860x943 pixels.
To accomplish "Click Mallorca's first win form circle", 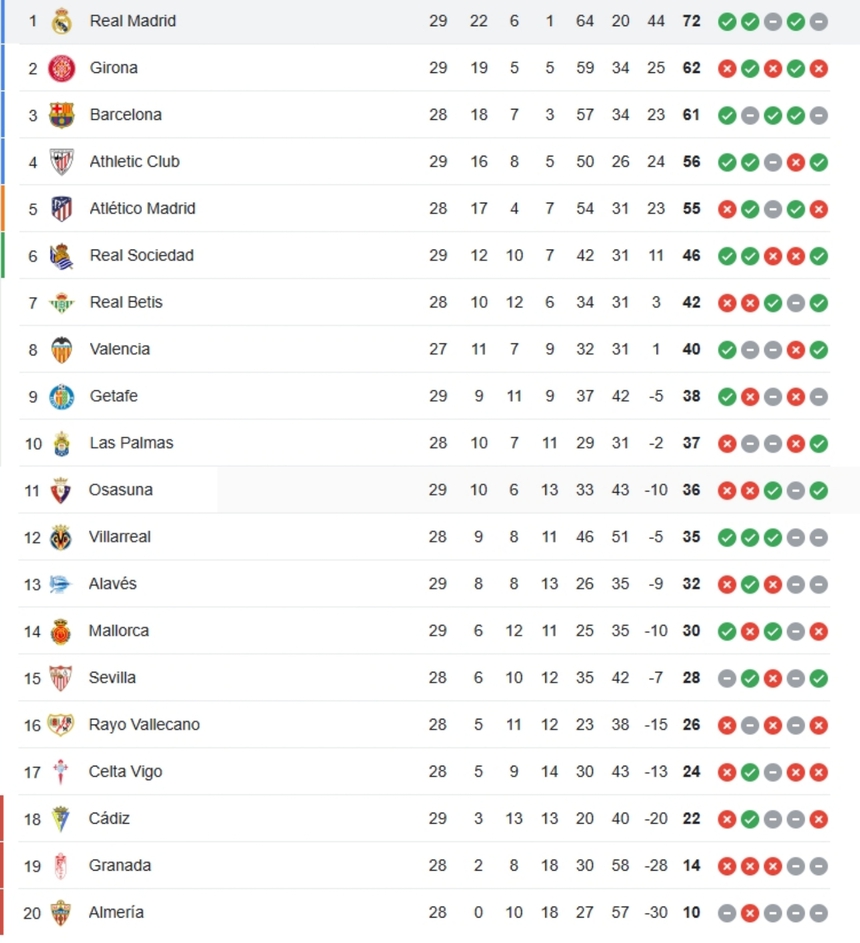I will point(727,631).
